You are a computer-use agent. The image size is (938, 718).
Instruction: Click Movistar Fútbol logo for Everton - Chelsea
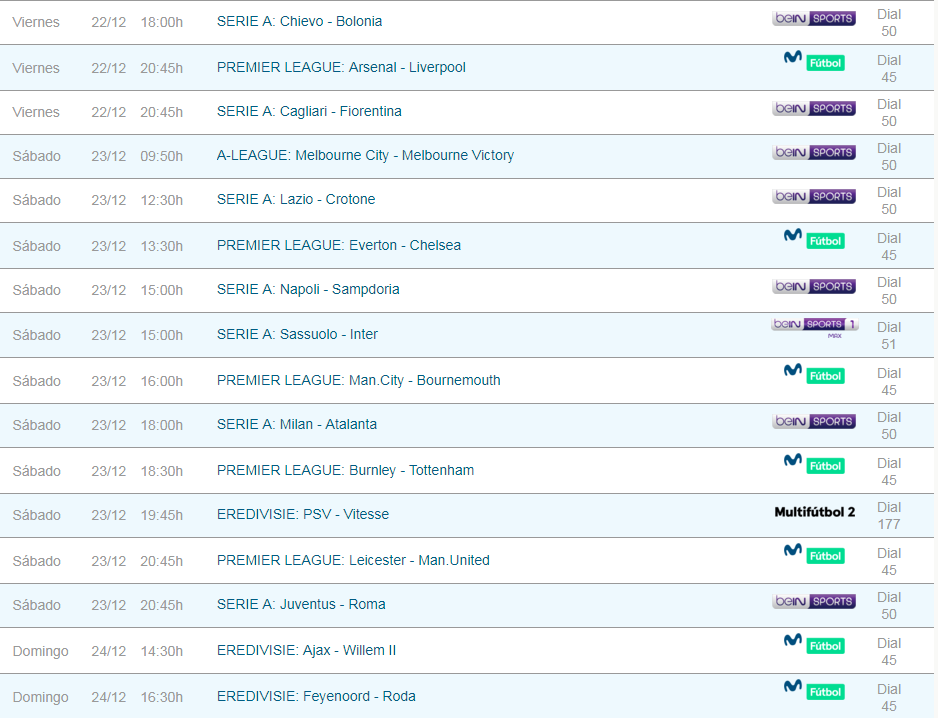(x=814, y=239)
